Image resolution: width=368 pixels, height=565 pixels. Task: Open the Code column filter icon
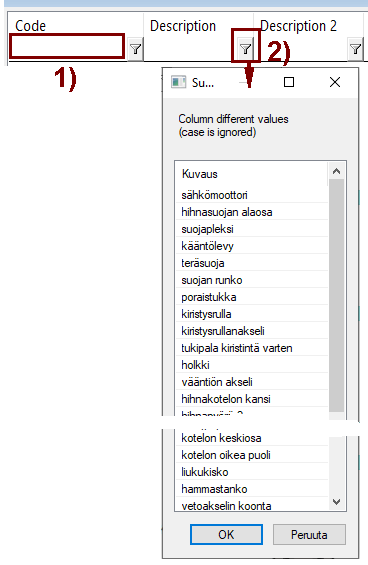[136, 49]
